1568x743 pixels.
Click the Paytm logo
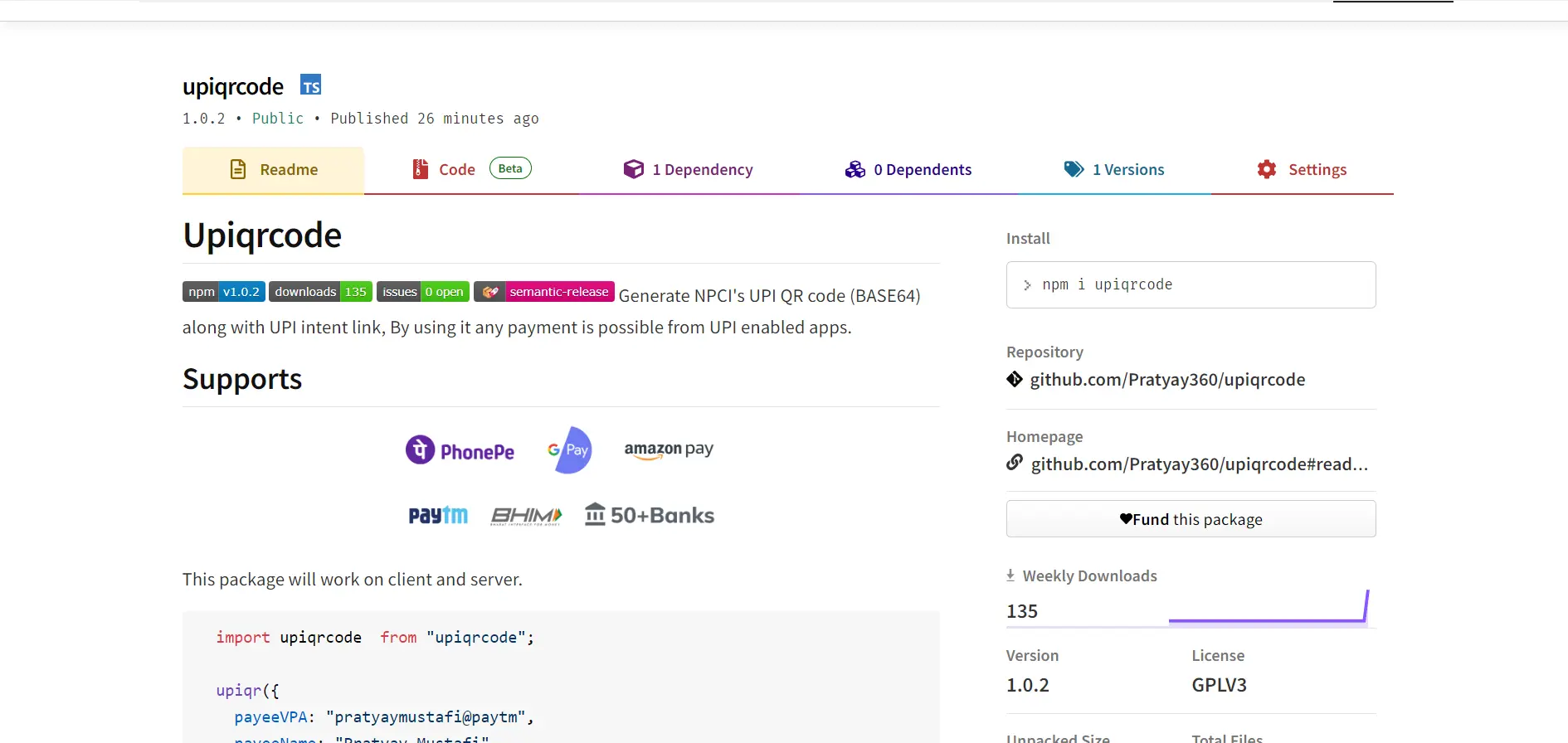pyautogui.click(x=438, y=515)
